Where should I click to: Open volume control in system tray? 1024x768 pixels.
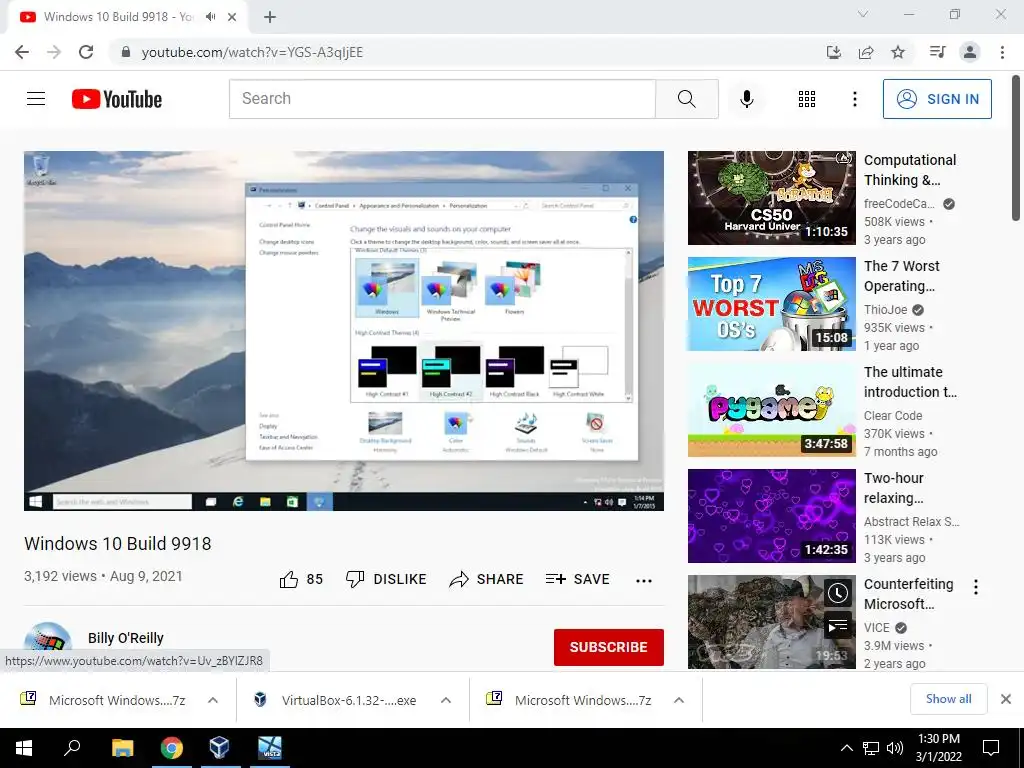coord(895,748)
